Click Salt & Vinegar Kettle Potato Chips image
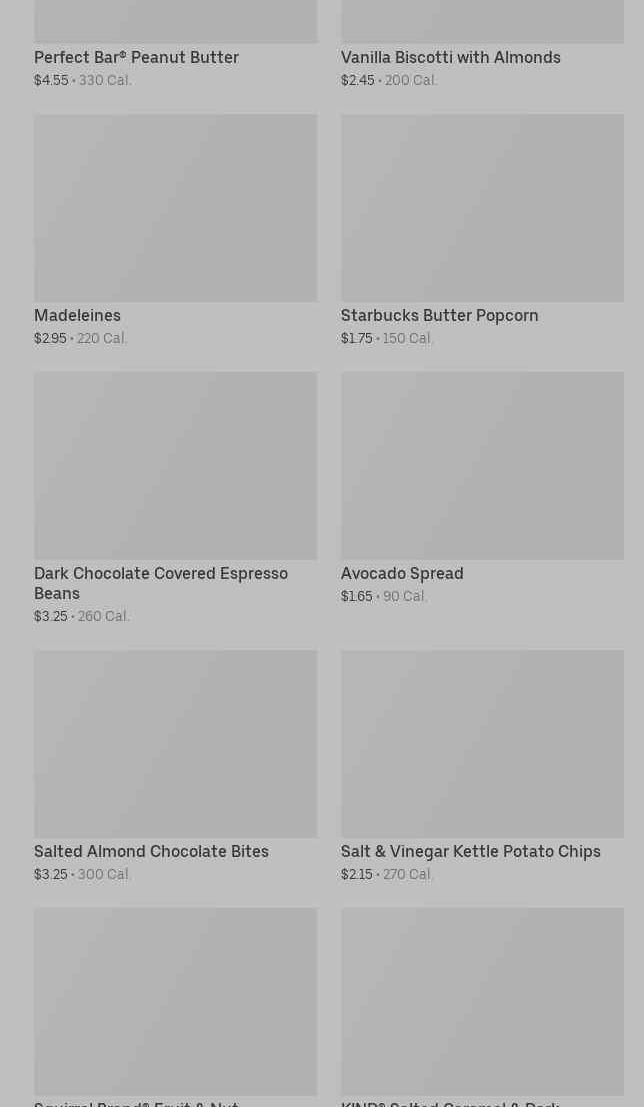 click(x=482, y=744)
